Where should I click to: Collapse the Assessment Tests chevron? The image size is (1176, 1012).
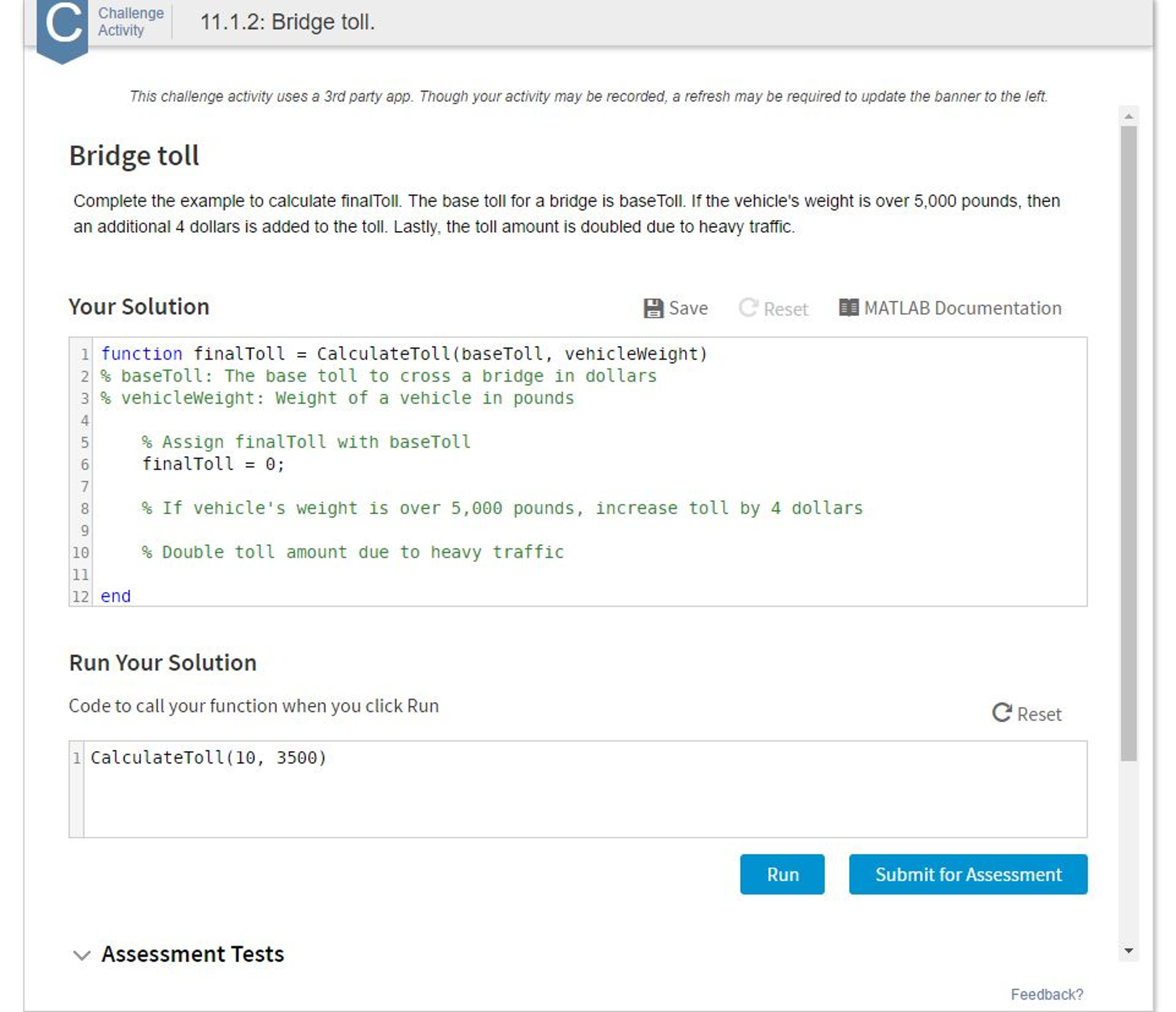81,954
